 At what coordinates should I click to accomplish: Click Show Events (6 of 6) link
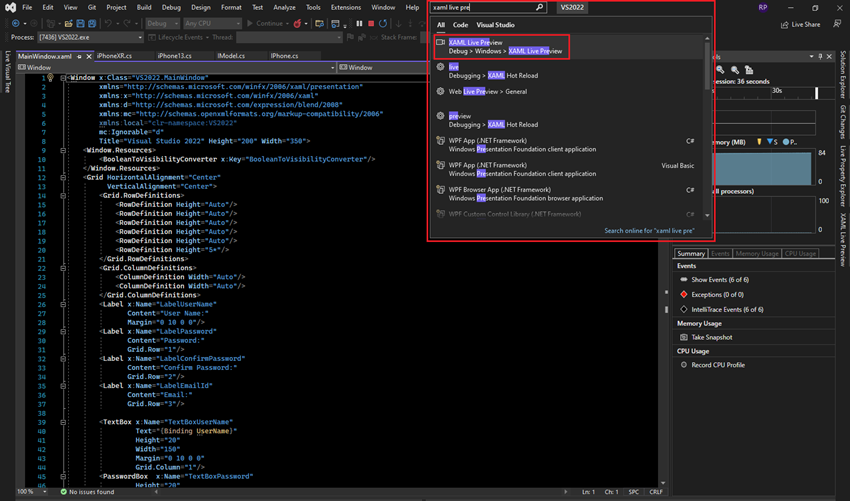click(x=720, y=280)
